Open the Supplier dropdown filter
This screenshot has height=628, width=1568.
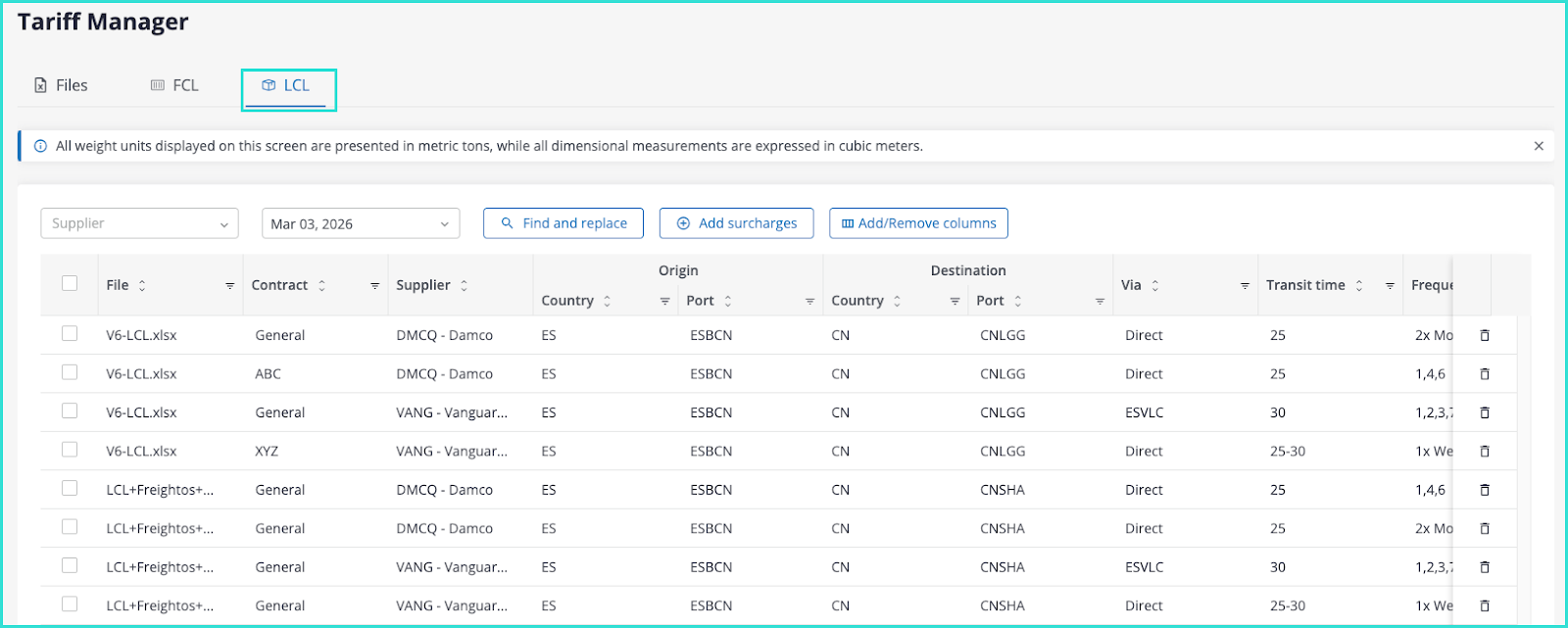coord(139,223)
